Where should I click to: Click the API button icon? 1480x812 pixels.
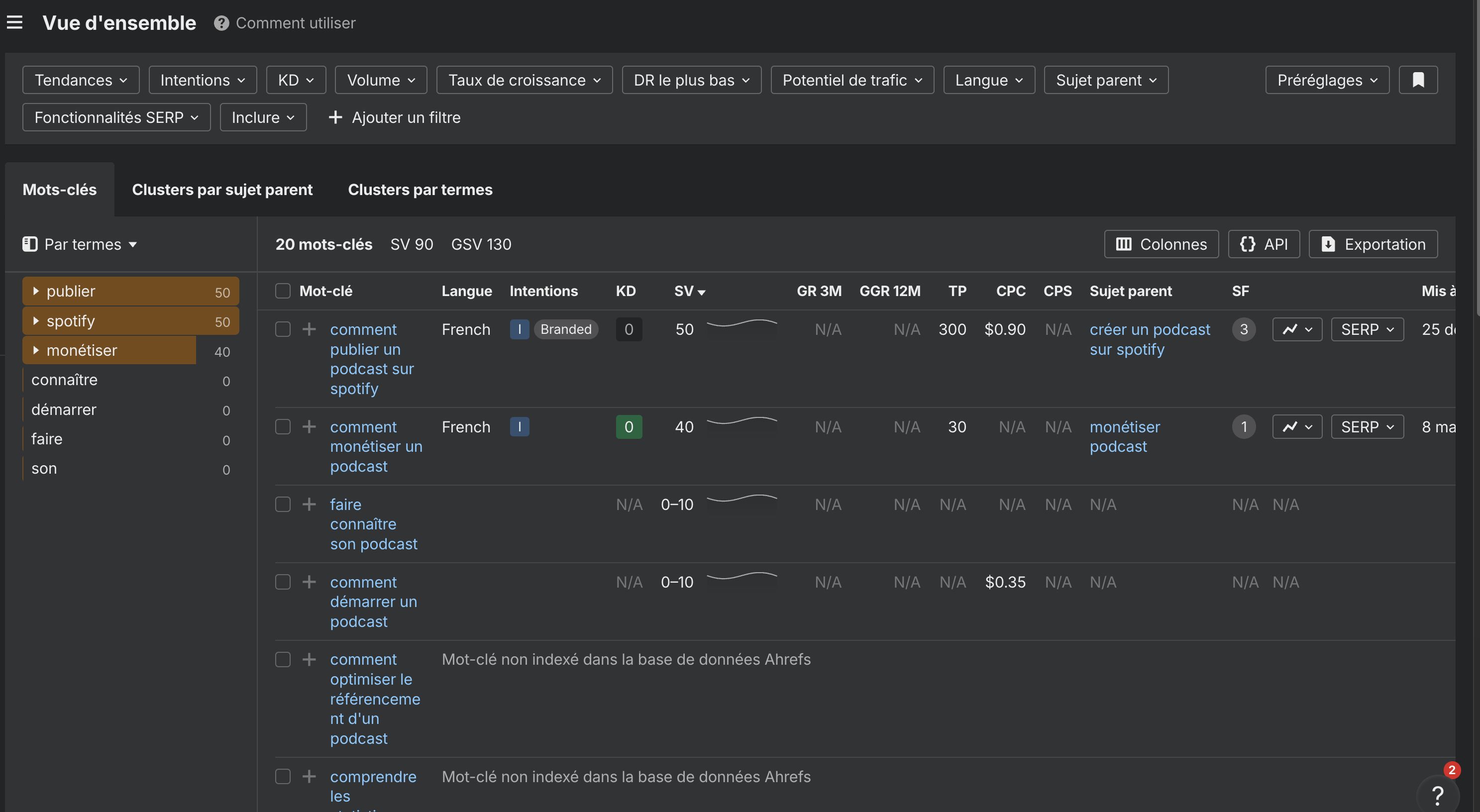[x=1247, y=244]
